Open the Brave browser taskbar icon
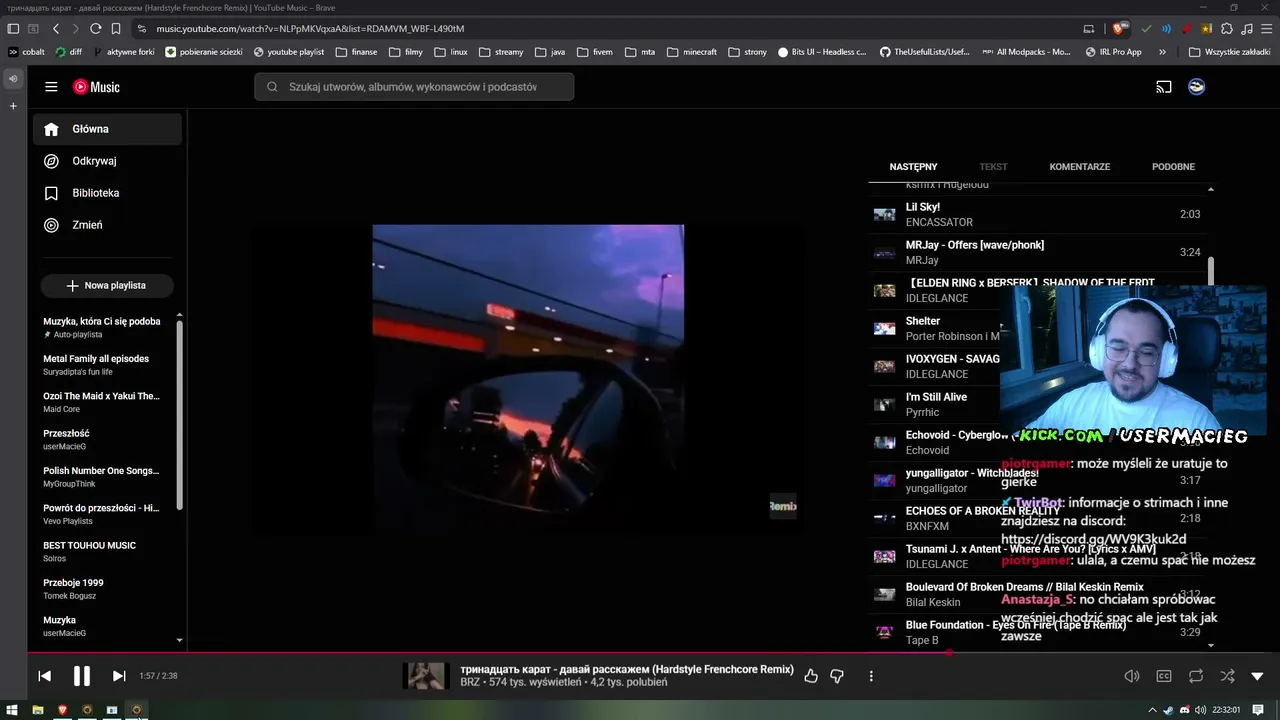This screenshot has width=1280, height=720. pyautogui.click(x=63, y=710)
